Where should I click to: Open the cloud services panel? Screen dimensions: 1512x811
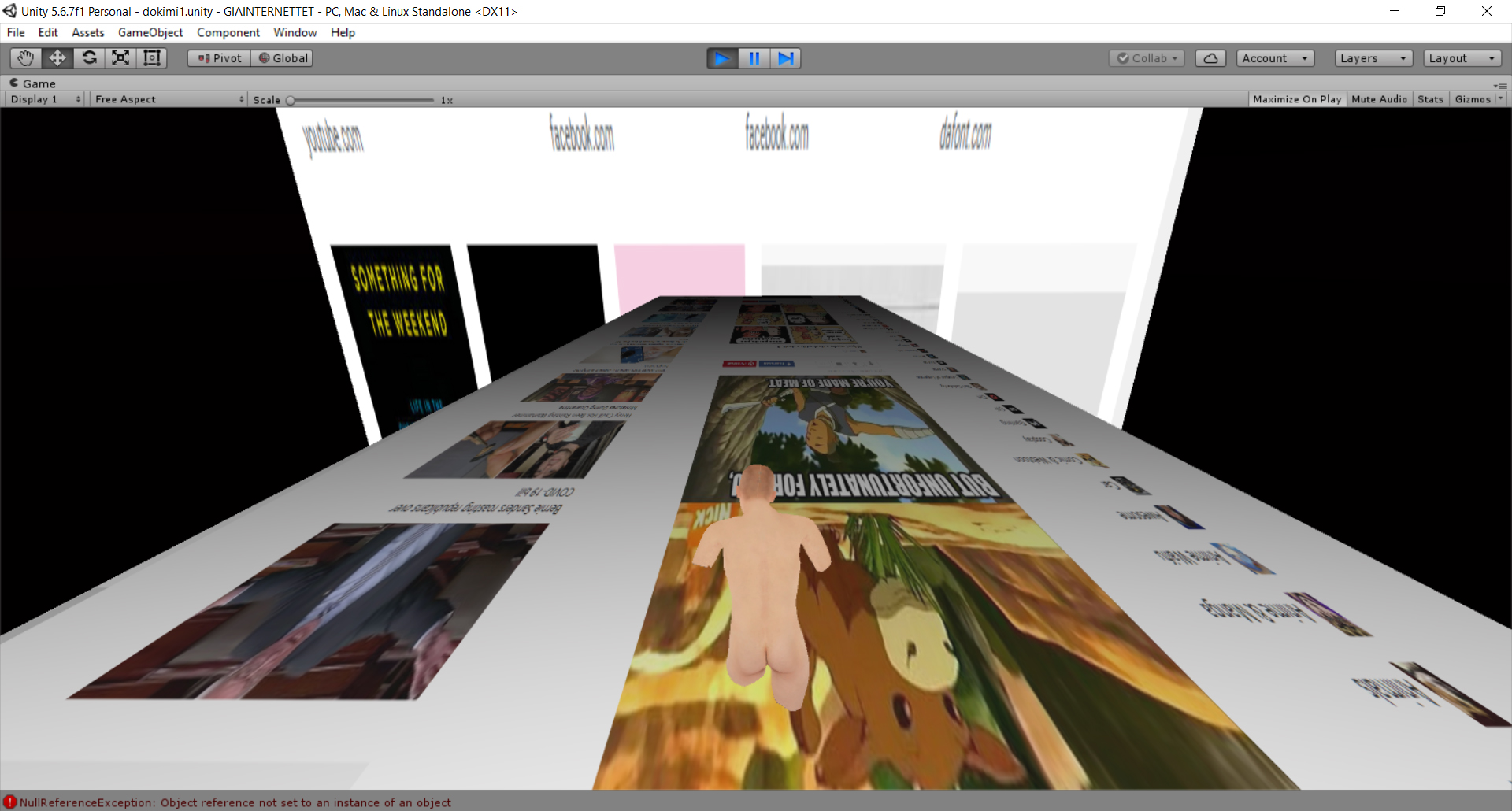click(1210, 58)
